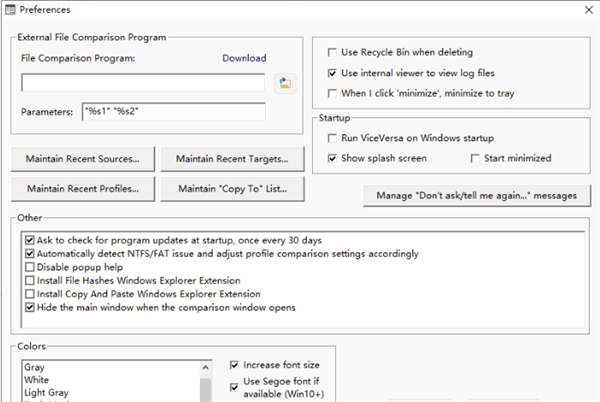Enable Run ViceVersa on Windows startup
The image size is (600, 402).
coord(332,138)
